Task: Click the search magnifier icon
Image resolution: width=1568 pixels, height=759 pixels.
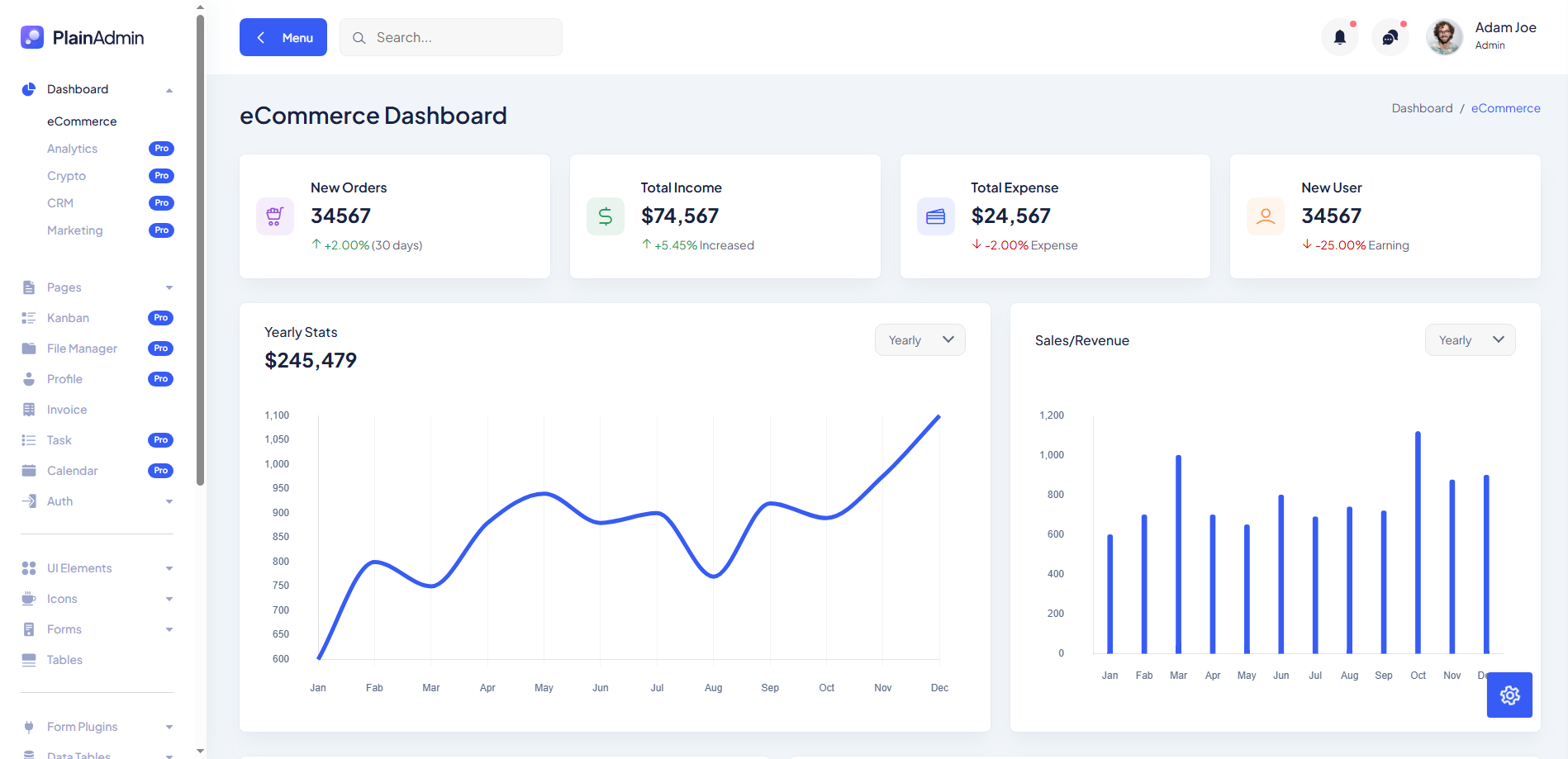Action: tap(359, 38)
